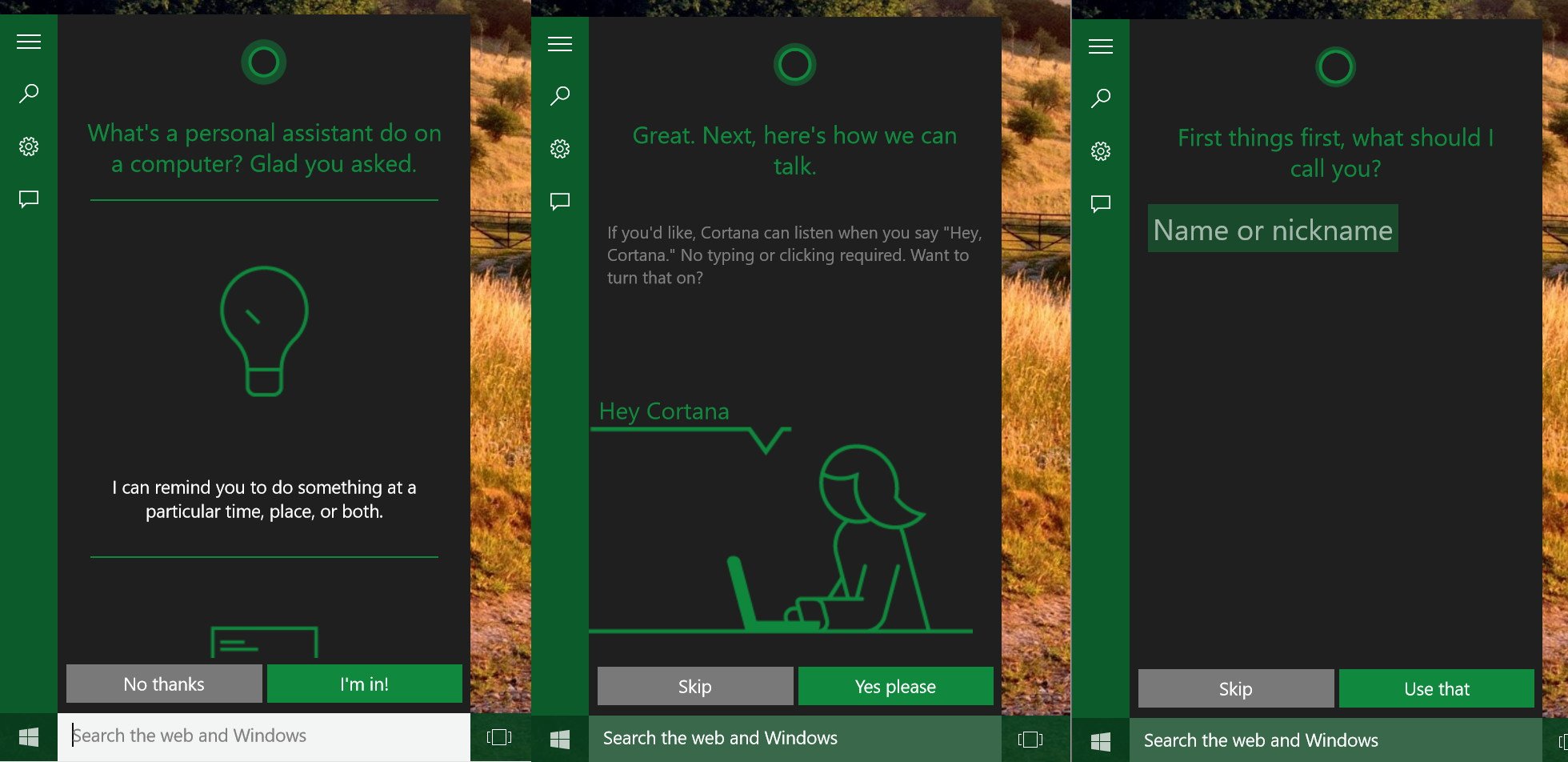
Task: Click Skip in the nickname panel
Action: tap(1236, 688)
